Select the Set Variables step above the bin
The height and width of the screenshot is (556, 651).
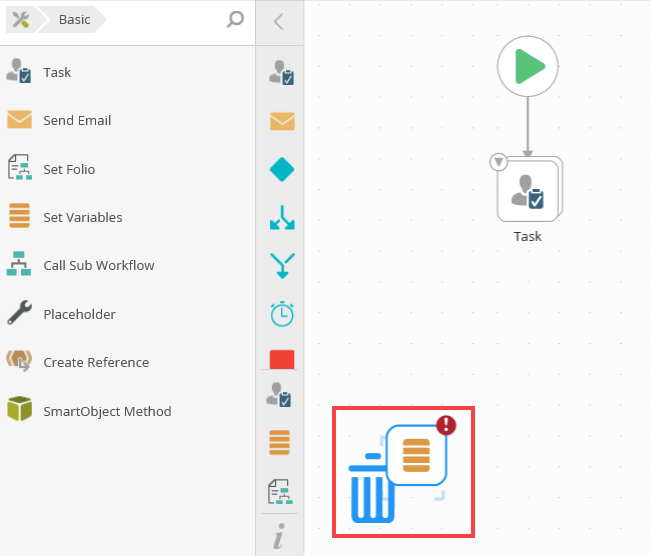click(416, 456)
